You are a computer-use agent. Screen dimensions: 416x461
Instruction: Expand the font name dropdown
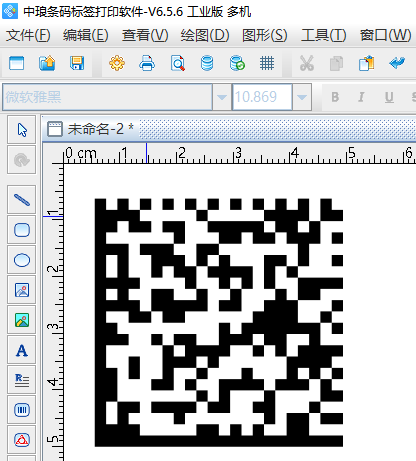(222, 97)
